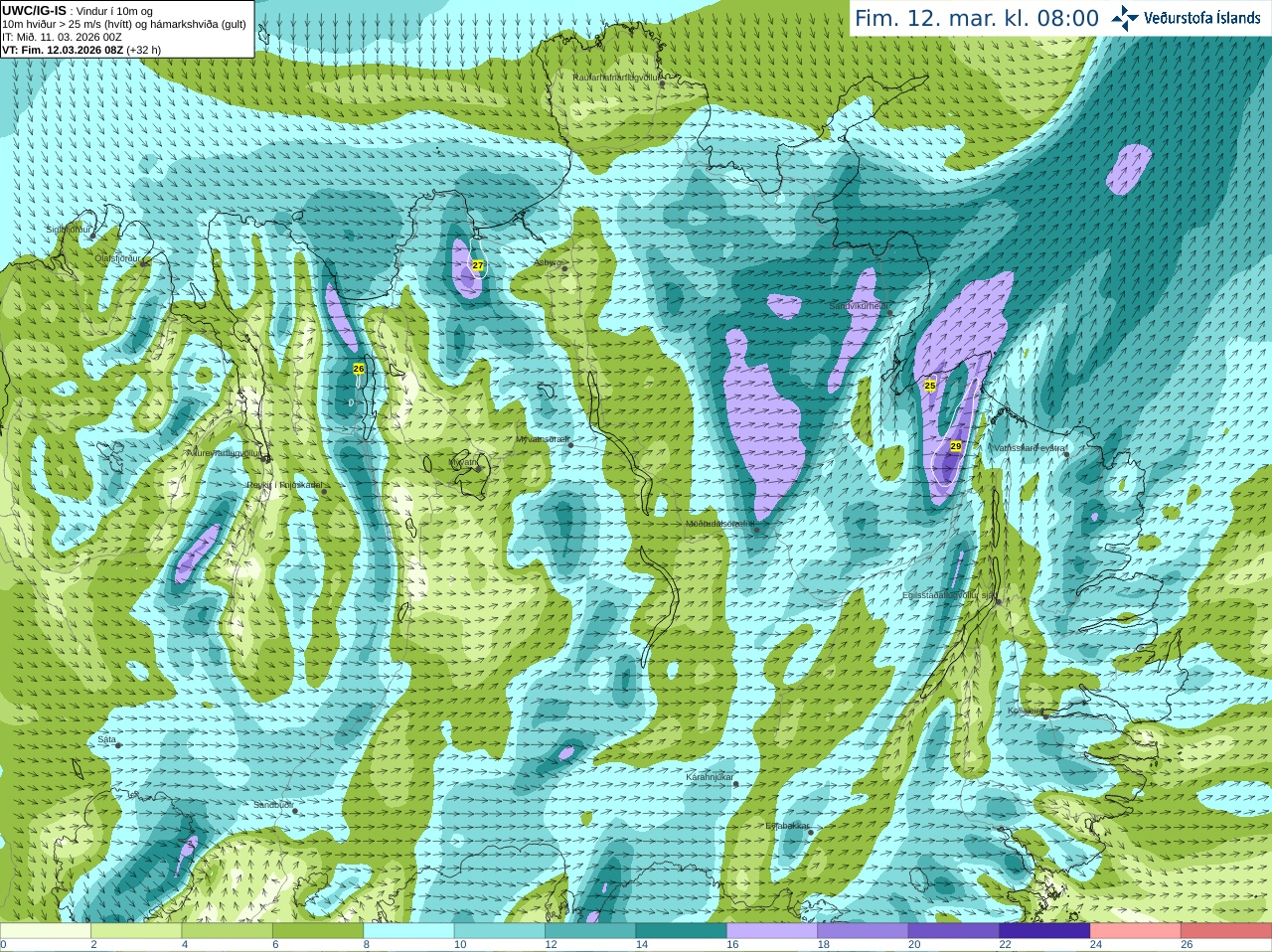This screenshot has width=1272, height=952.
Task: Click the Sandvíkurheiði station label
Action: [x=860, y=306]
